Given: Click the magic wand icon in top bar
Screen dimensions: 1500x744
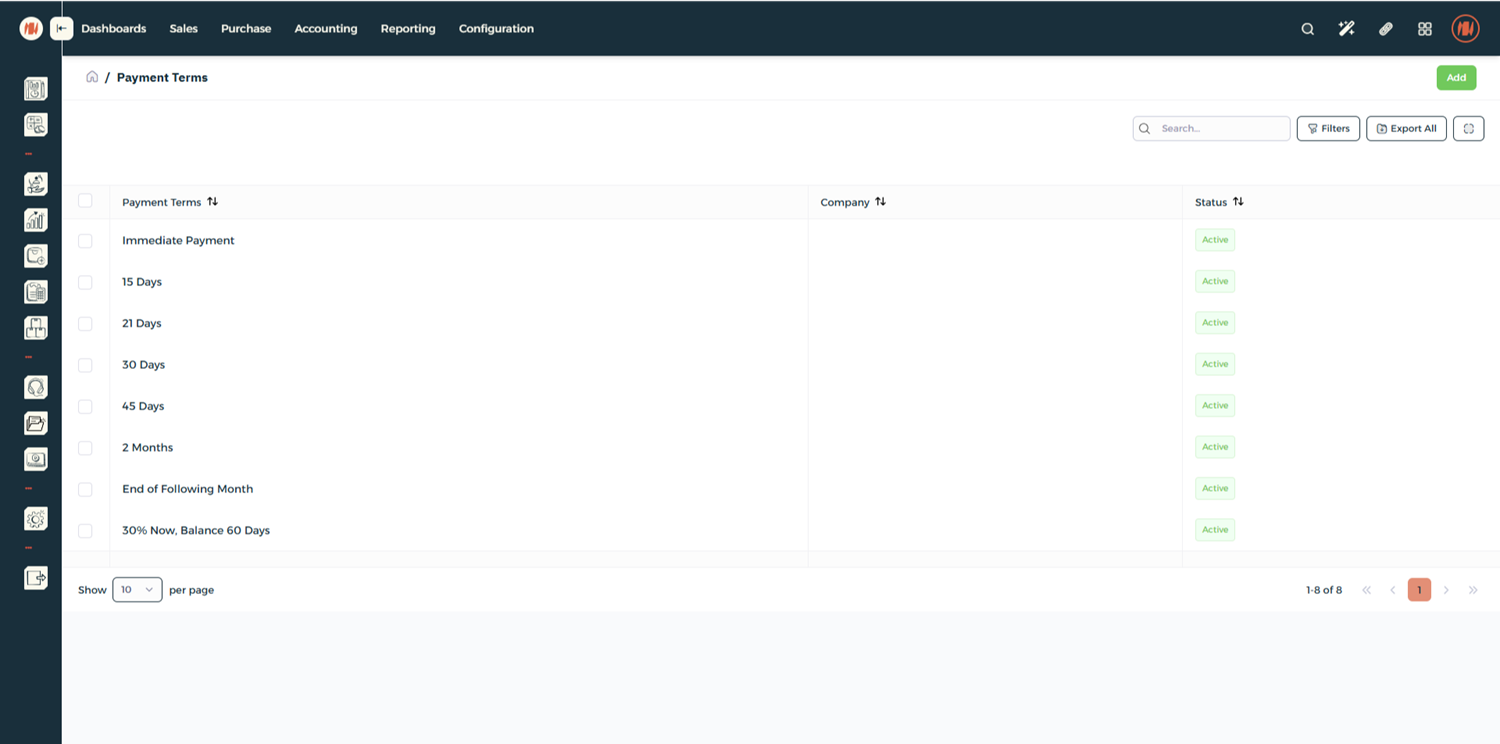Looking at the screenshot, I should click(x=1346, y=29).
